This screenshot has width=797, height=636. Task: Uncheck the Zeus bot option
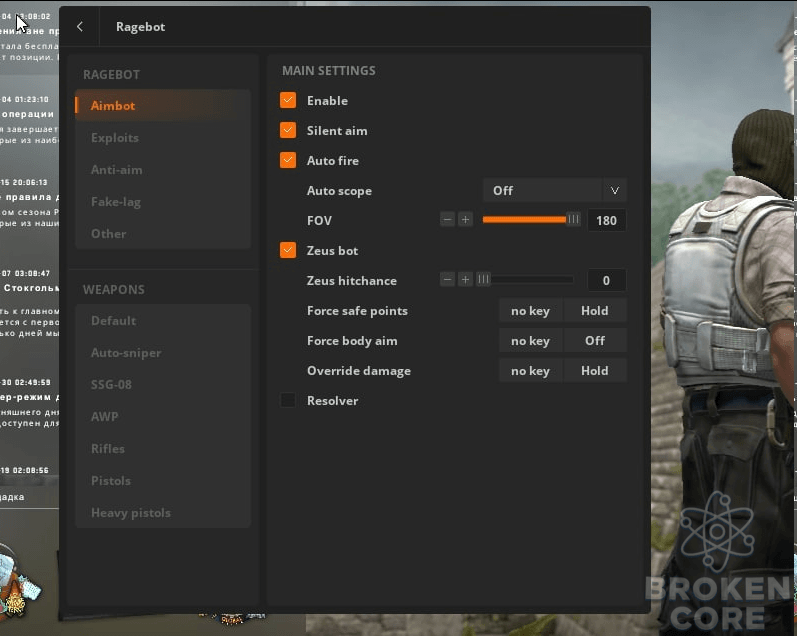click(x=288, y=250)
